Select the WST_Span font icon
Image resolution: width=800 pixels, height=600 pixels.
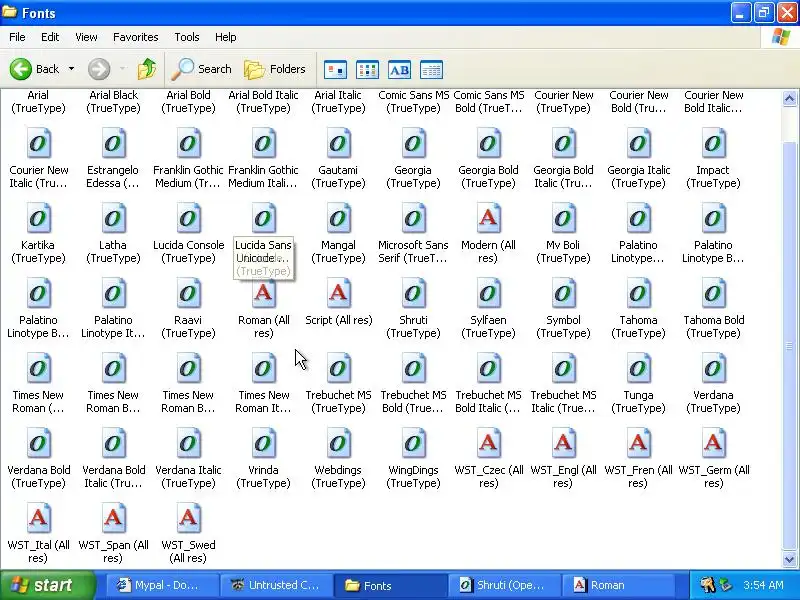click(113, 518)
